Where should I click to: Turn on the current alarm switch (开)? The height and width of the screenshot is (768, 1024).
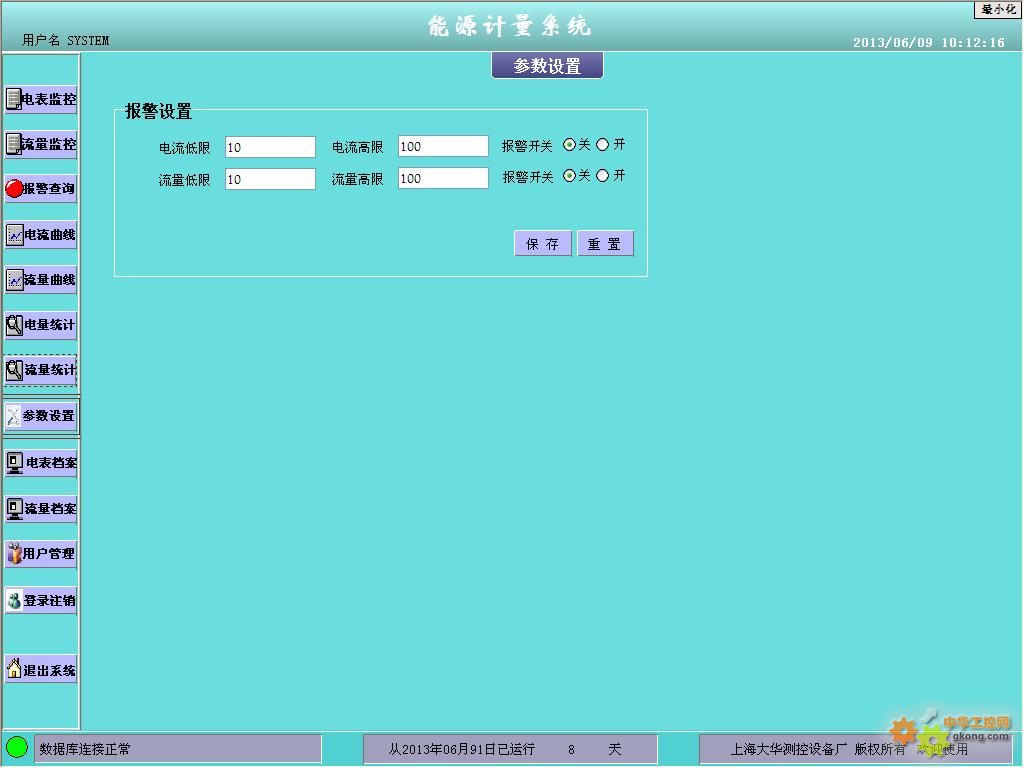(x=603, y=145)
